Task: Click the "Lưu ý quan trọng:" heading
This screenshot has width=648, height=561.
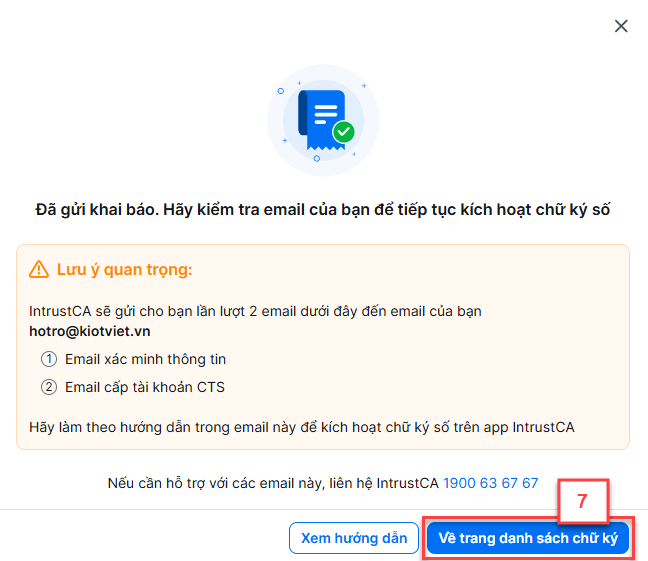Action: (124, 270)
